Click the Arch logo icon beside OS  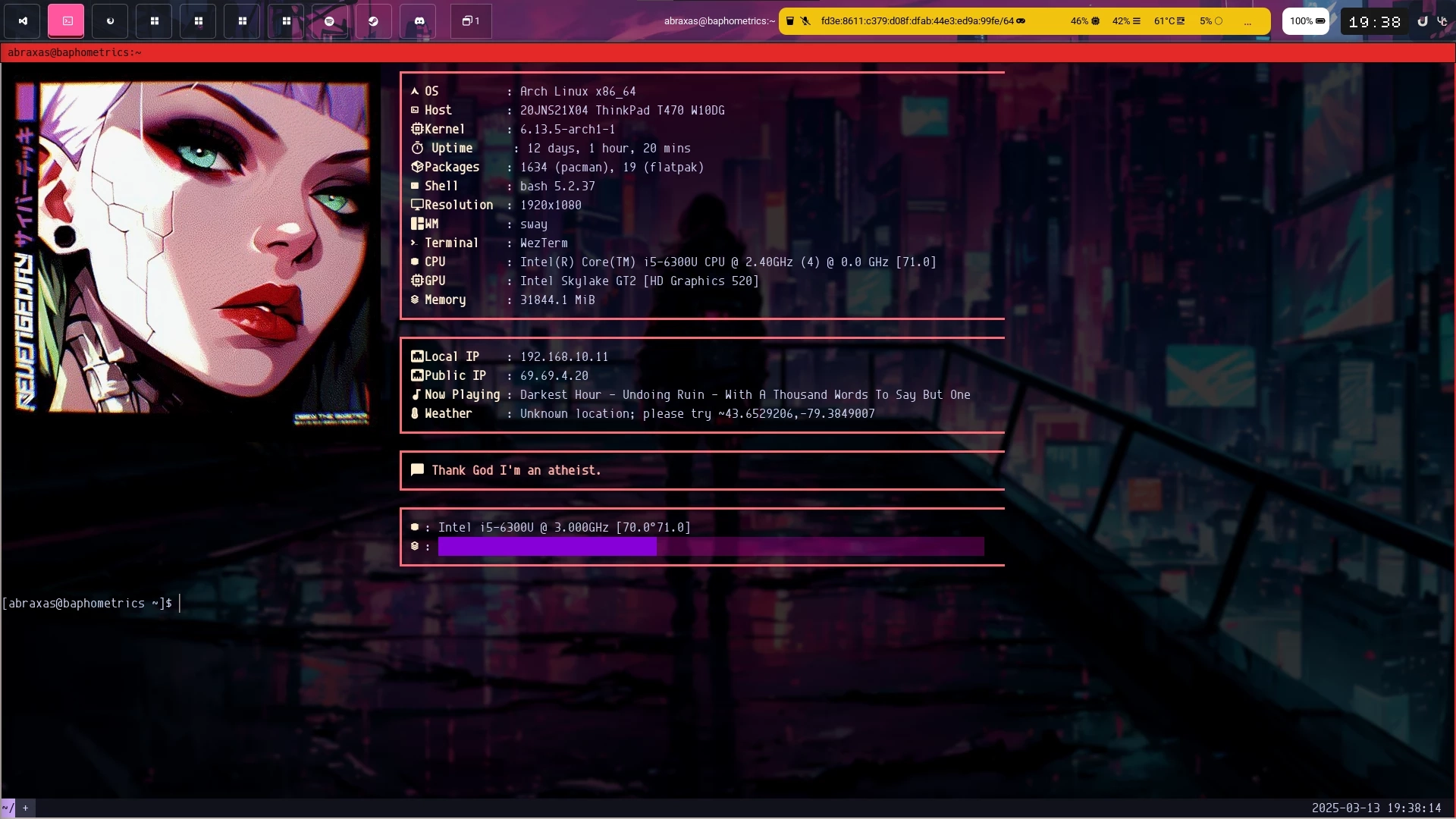point(415,91)
